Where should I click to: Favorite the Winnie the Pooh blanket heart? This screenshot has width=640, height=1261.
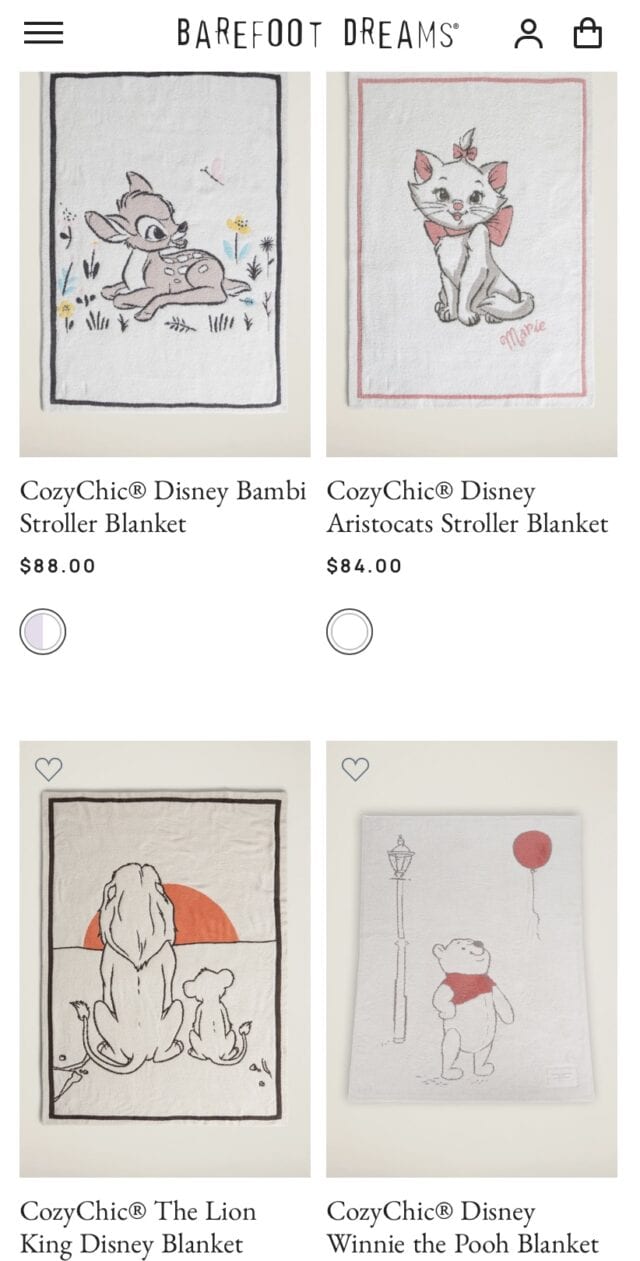click(x=355, y=769)
